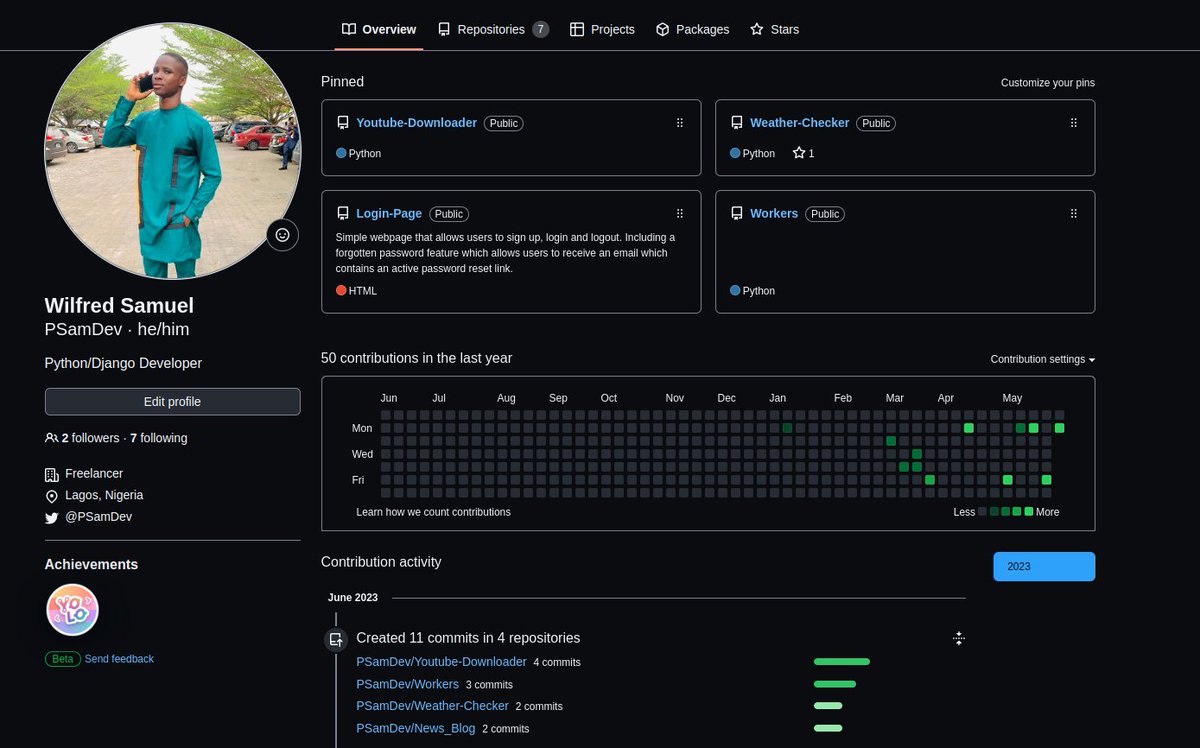Open the Overview tab
The image size is (1200, 748).
379,29
